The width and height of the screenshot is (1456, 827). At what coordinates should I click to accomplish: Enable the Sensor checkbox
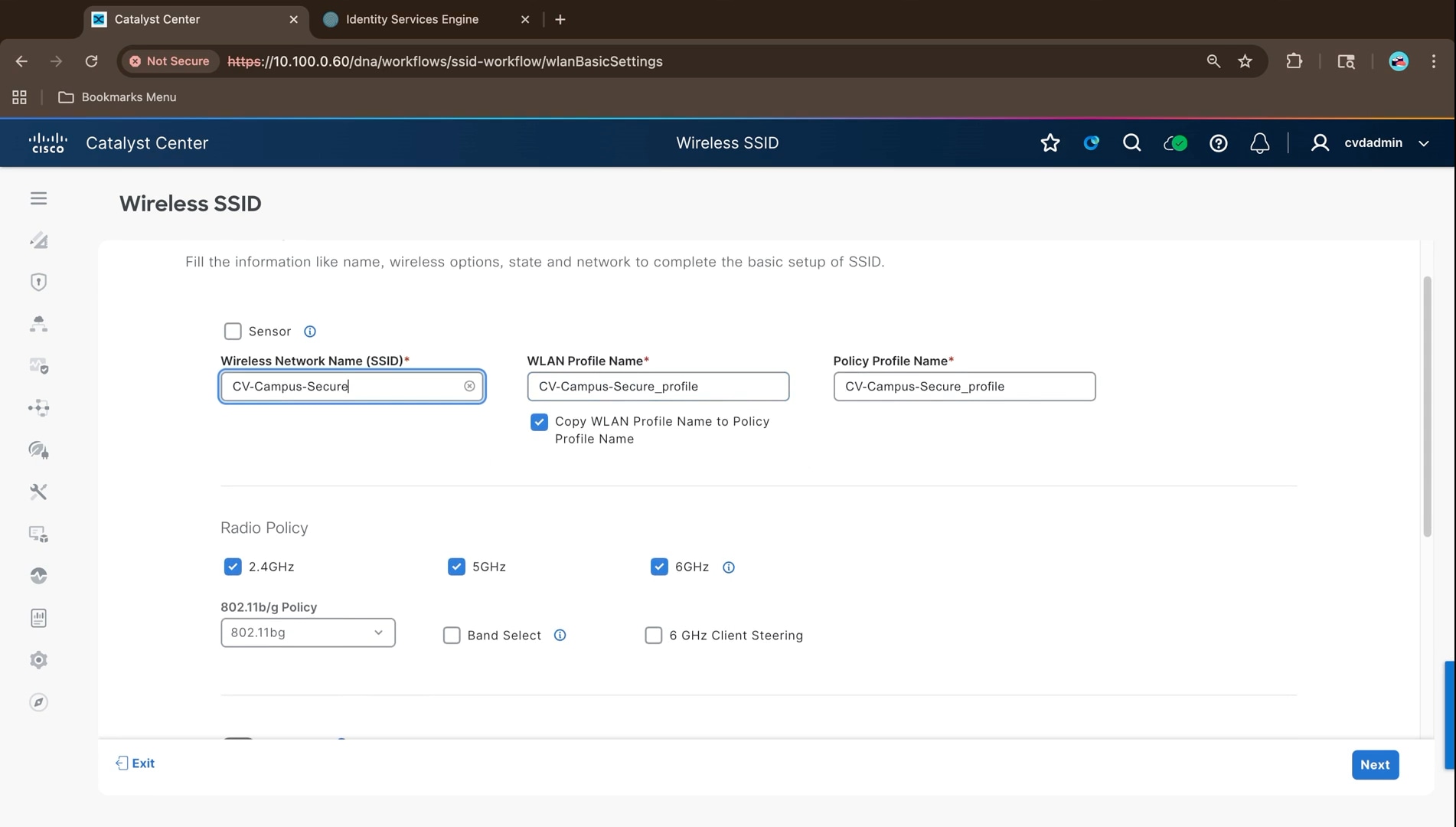[x=233, y=331]
